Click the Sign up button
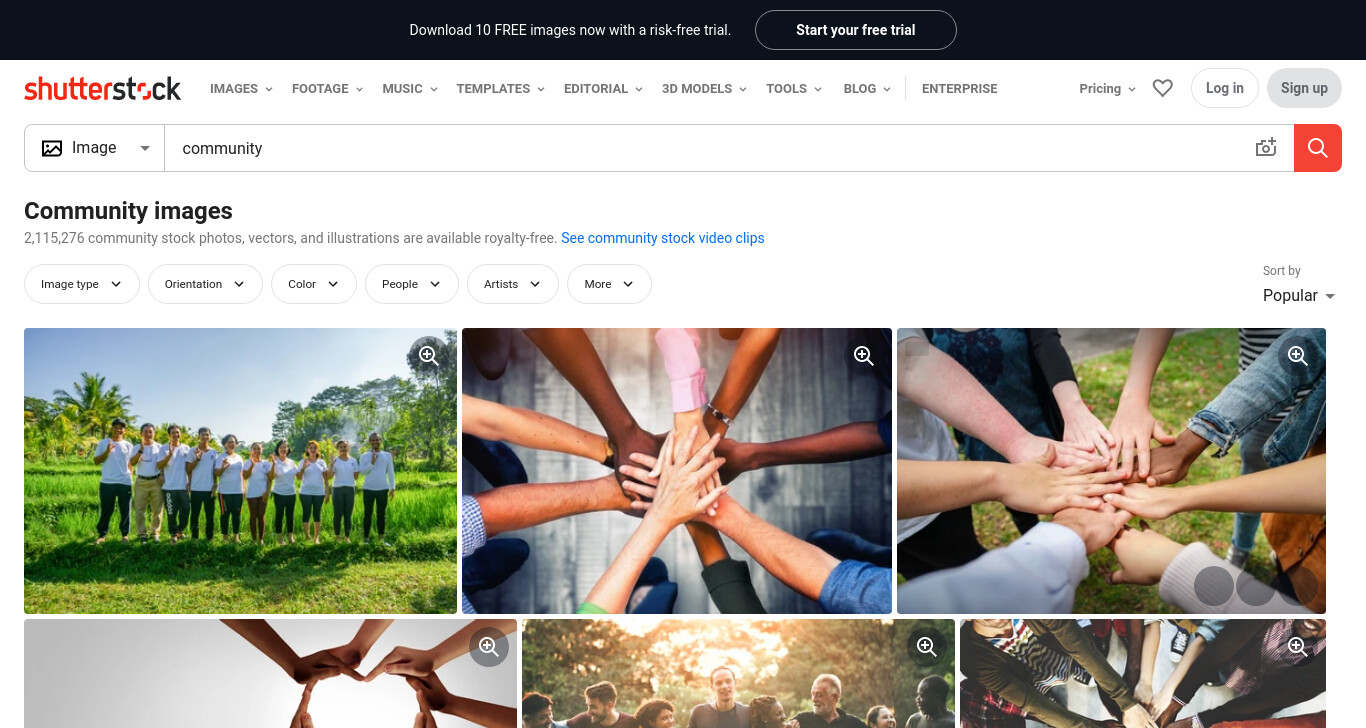This screenshot has width=1366, height=728. click(1304, 88)
